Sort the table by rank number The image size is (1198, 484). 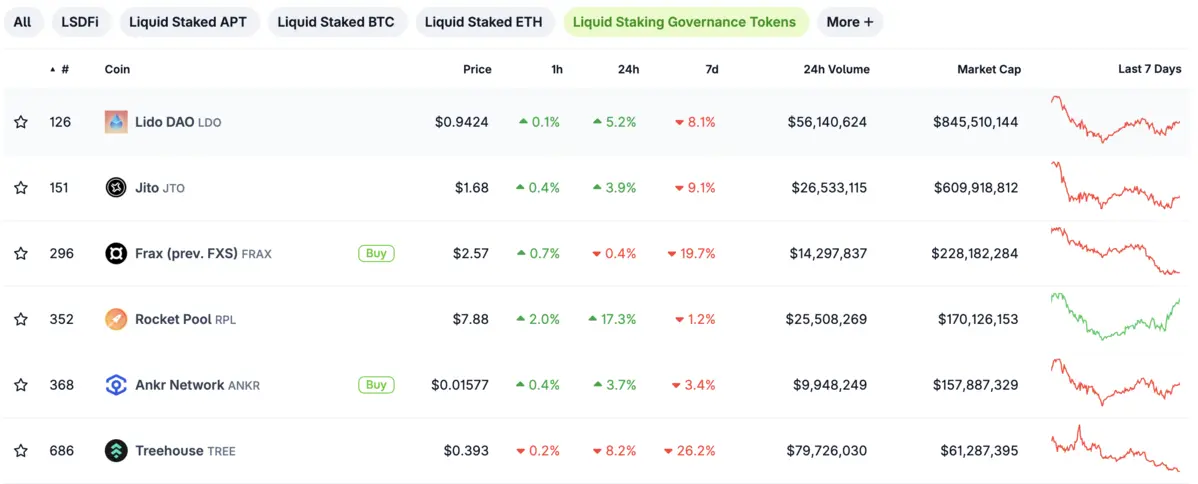coord(64,70)
